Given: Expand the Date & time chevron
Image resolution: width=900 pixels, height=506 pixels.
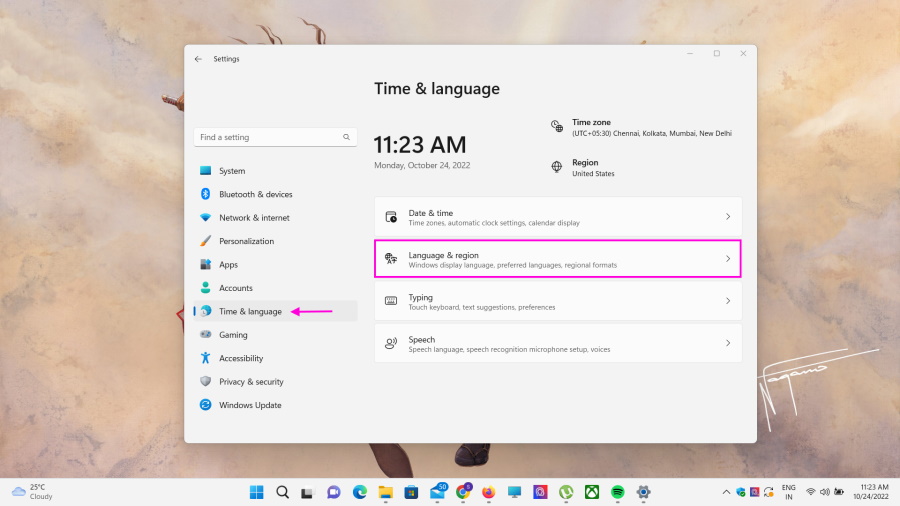Looking at the screenshot, I should 727,217.
